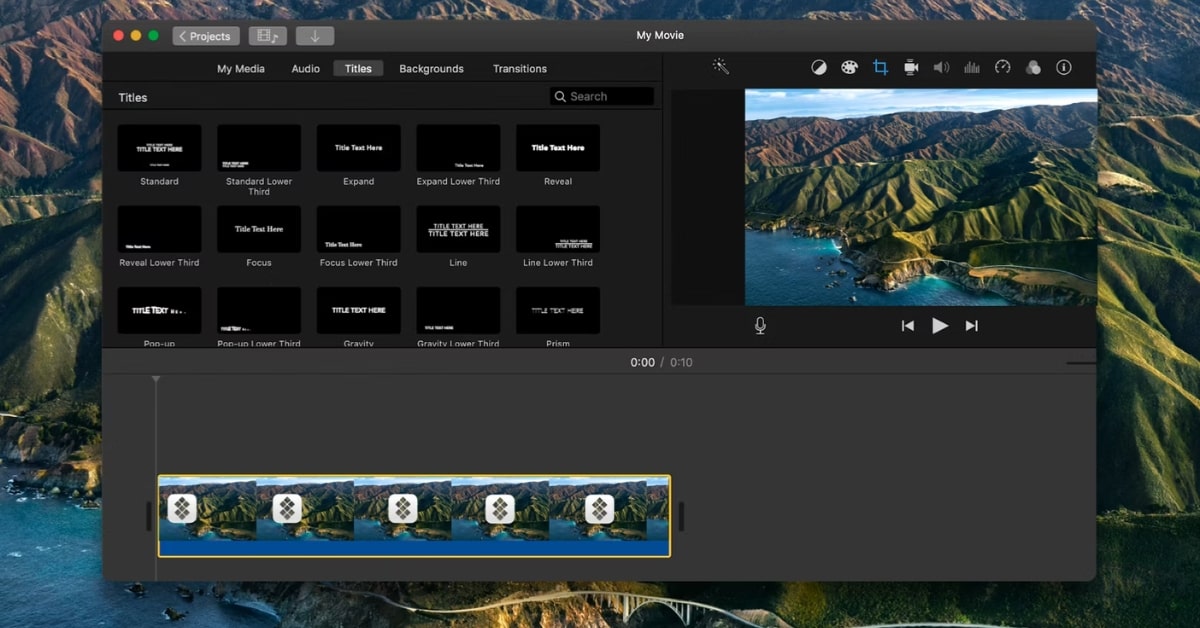Click the My Movie window title
1200x628 pixels.
(x=660, y=35)
